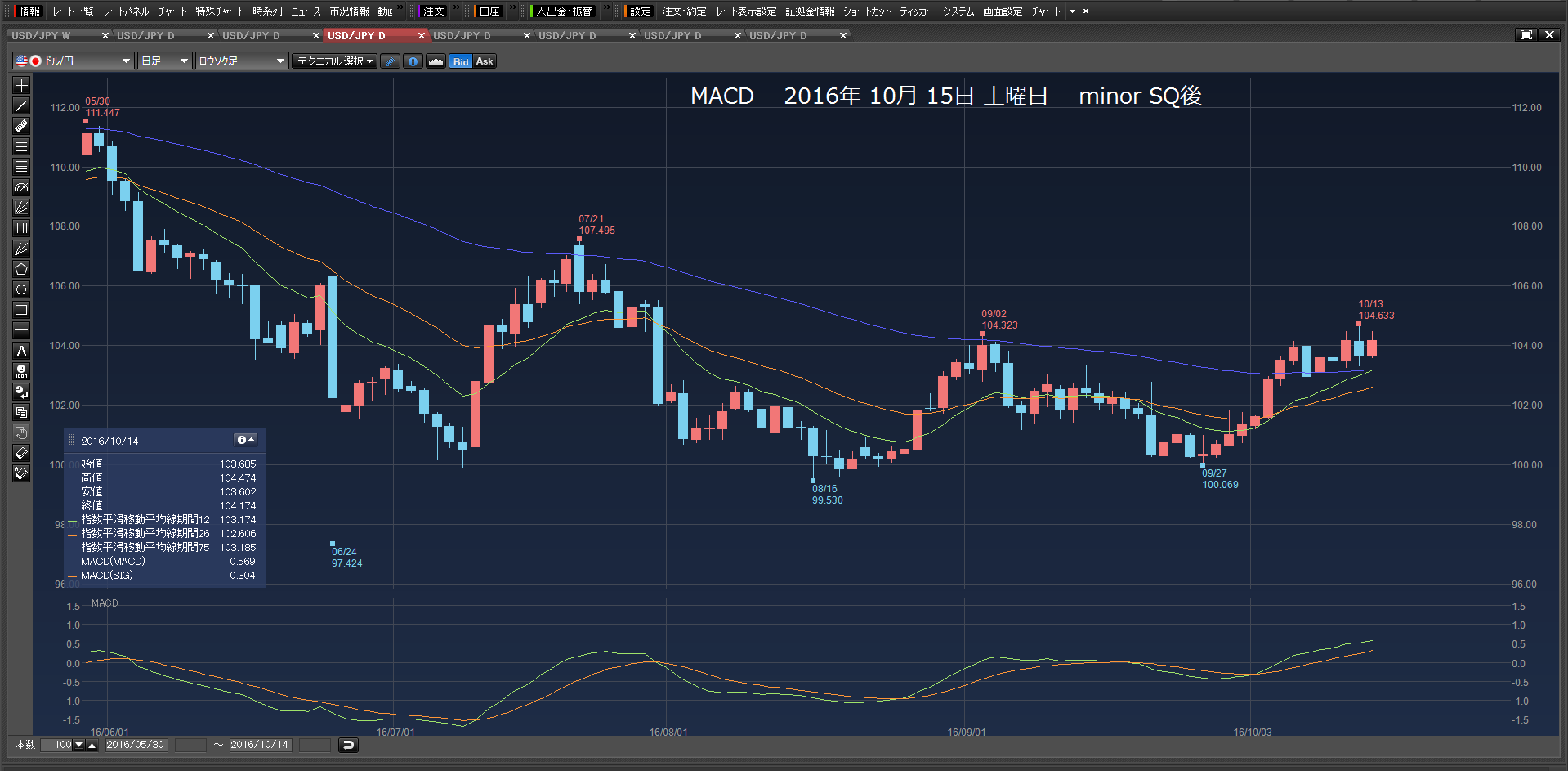Image resolution: width=1568 pixels, height=771 pixels.
Task: Click the loop arrow button beside date range
Action: pos(348,745)
